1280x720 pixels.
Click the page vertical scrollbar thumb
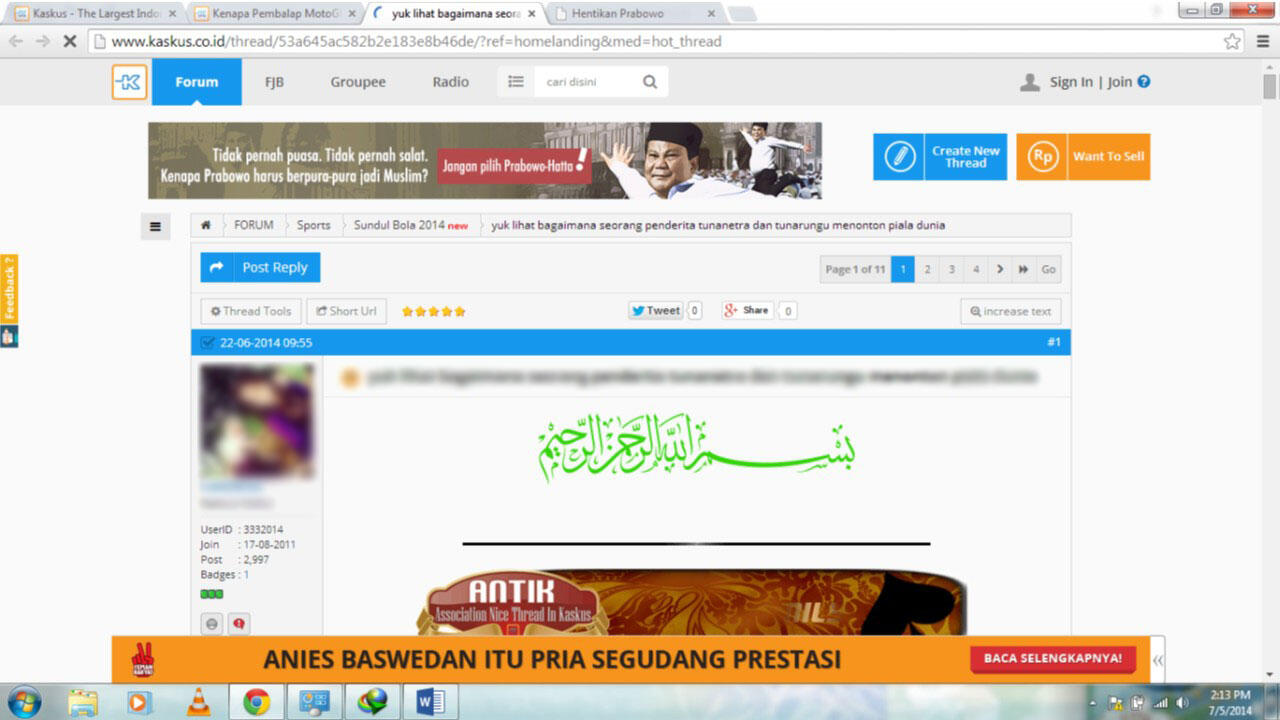point(1270,88)
